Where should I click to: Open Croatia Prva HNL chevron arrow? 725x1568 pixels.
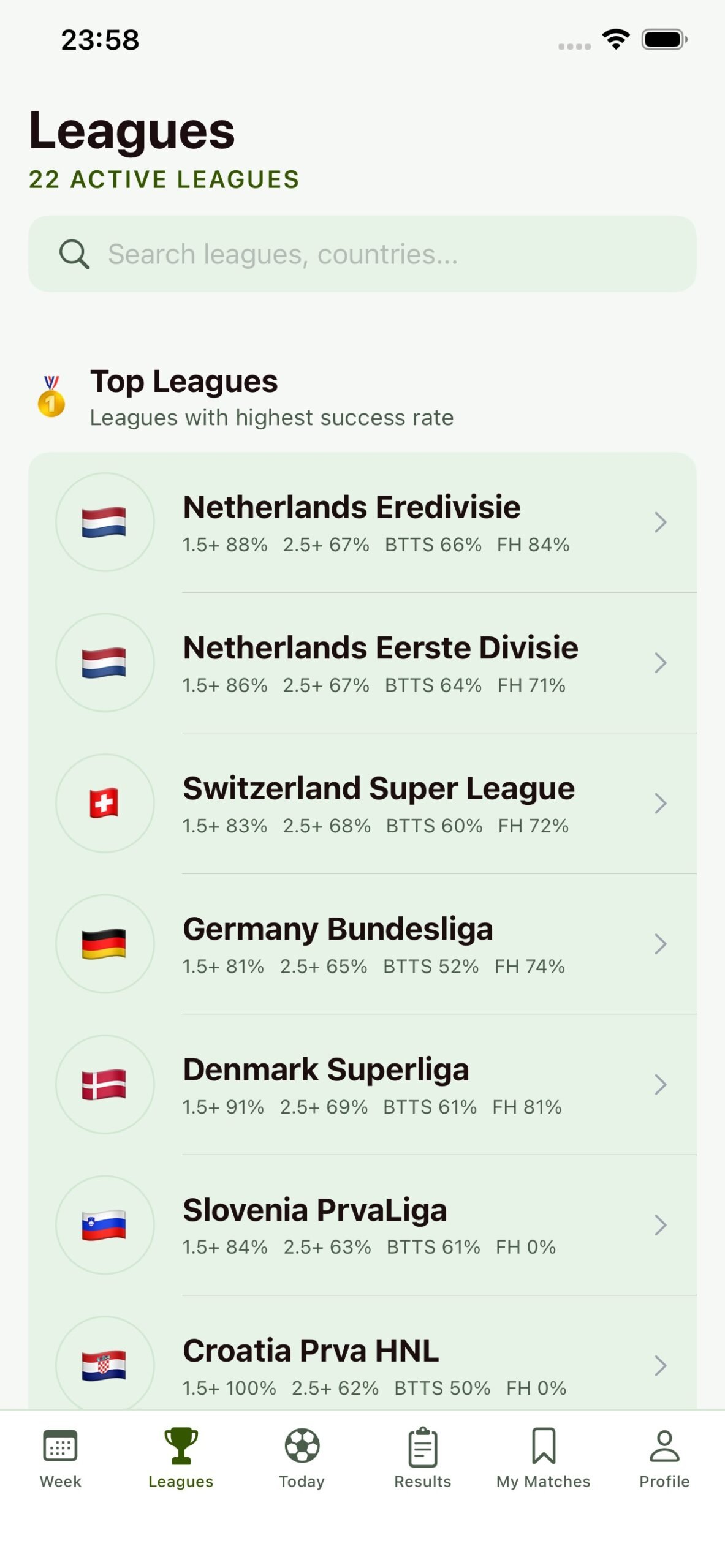click(x=660, y=1365)
